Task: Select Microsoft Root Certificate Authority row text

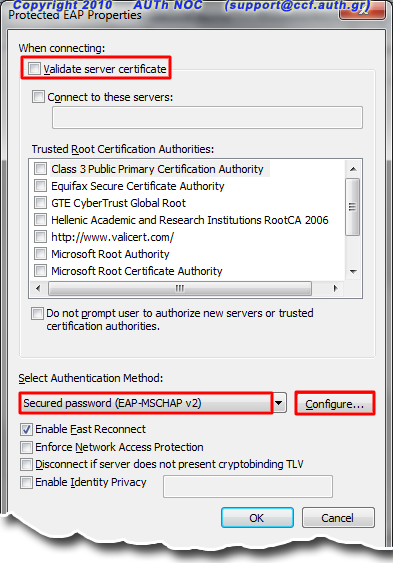Action: [137, 271]
